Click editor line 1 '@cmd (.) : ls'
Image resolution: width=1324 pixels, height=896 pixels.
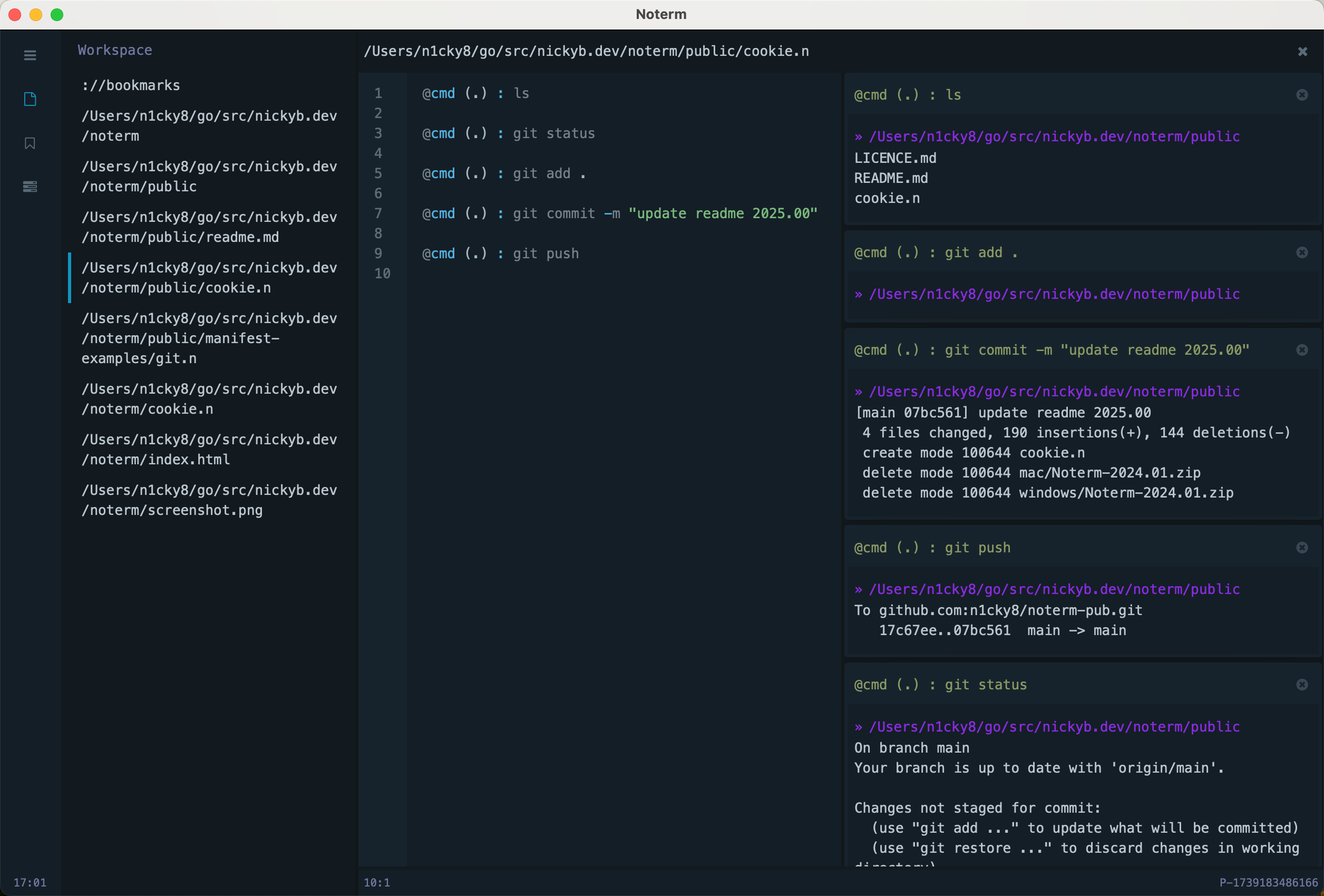476,93
